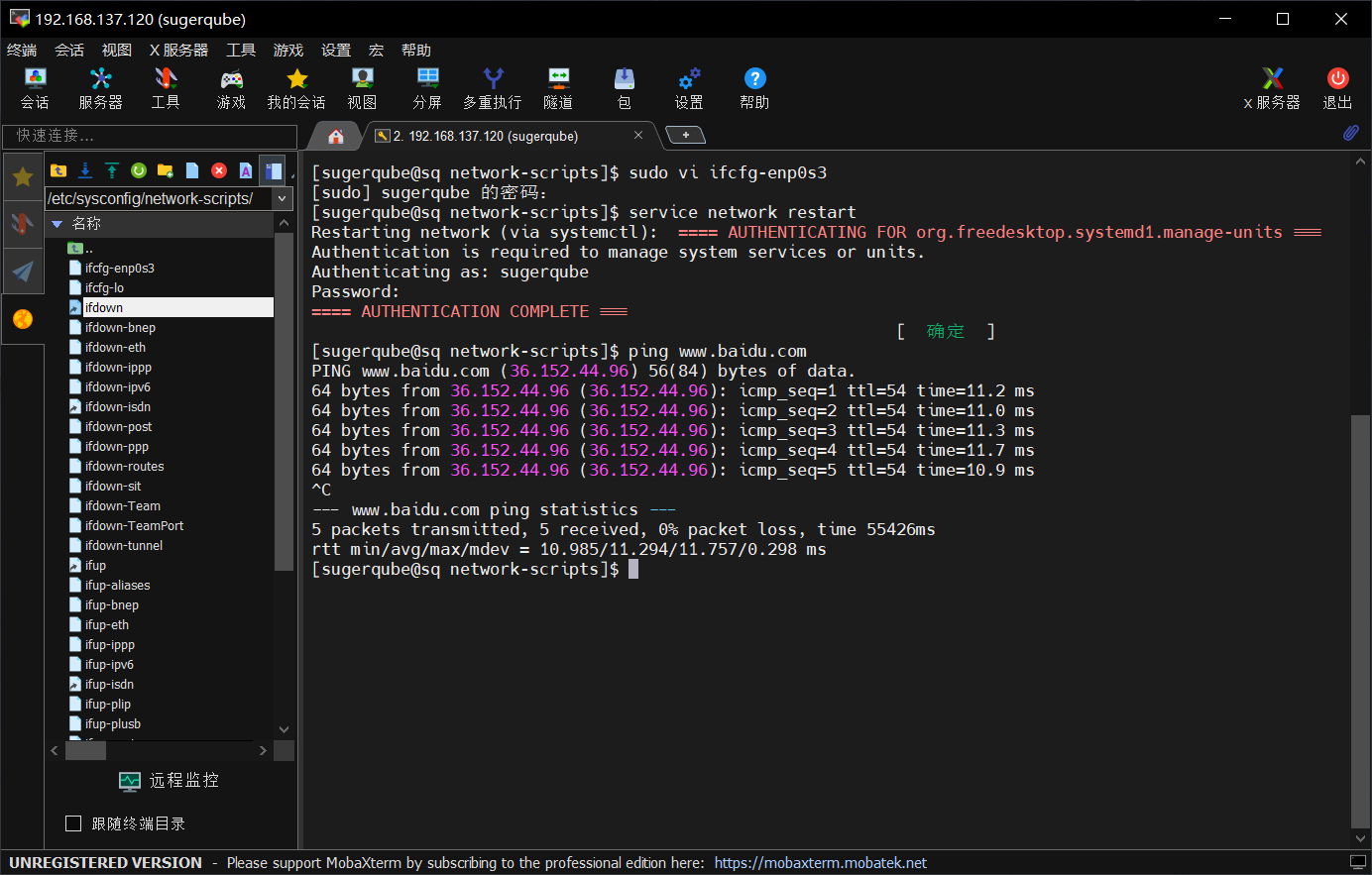Create new folder in SFTP toolbar

click(166, 170)
